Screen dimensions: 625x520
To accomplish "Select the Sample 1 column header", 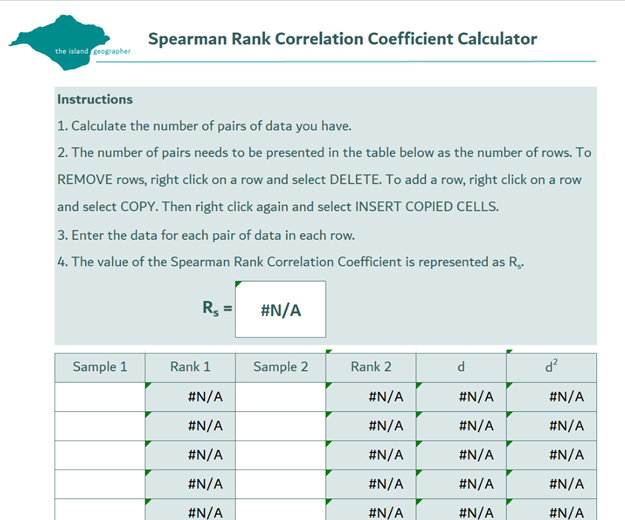I will pos(100,367).
